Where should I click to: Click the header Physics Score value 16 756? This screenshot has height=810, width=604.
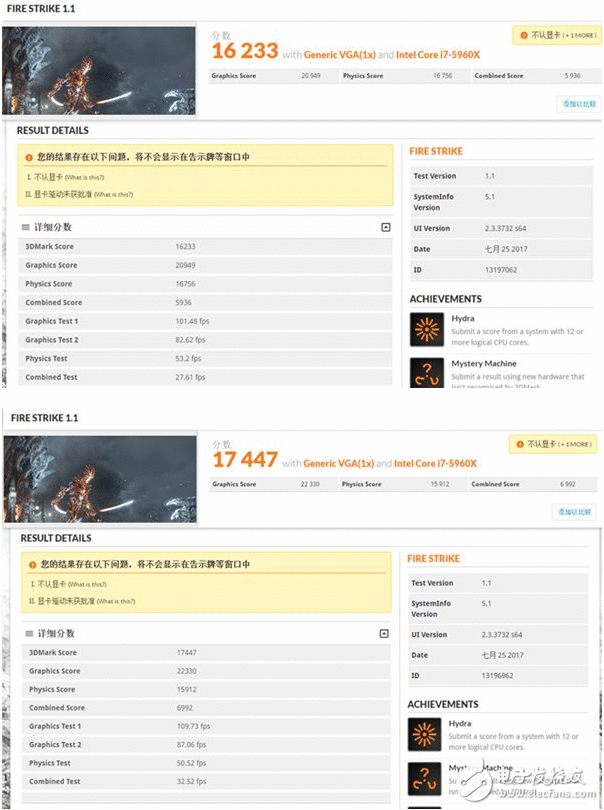[x=442, y=75]
